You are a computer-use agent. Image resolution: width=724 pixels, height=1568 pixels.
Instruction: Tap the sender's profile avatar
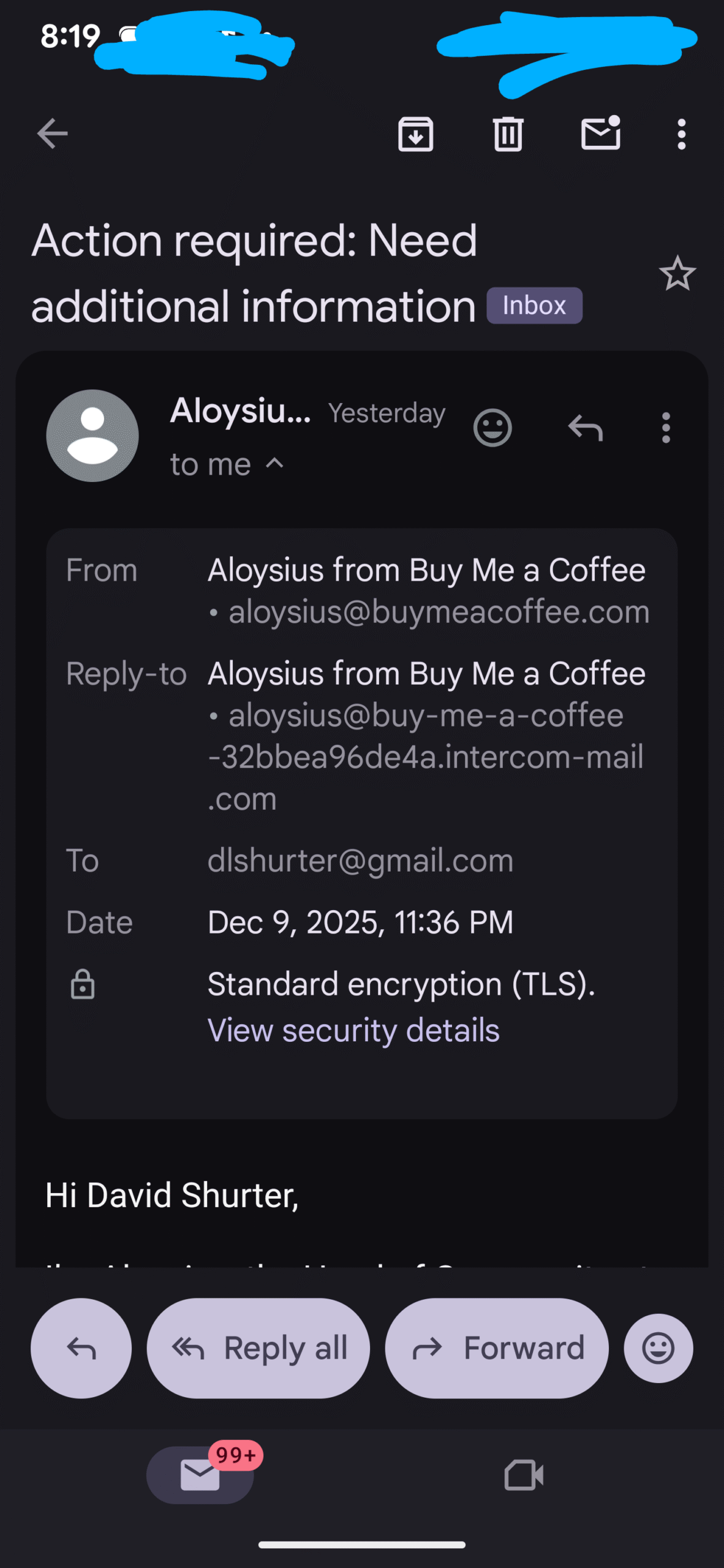pyautogui.click(x=92, y=435)
